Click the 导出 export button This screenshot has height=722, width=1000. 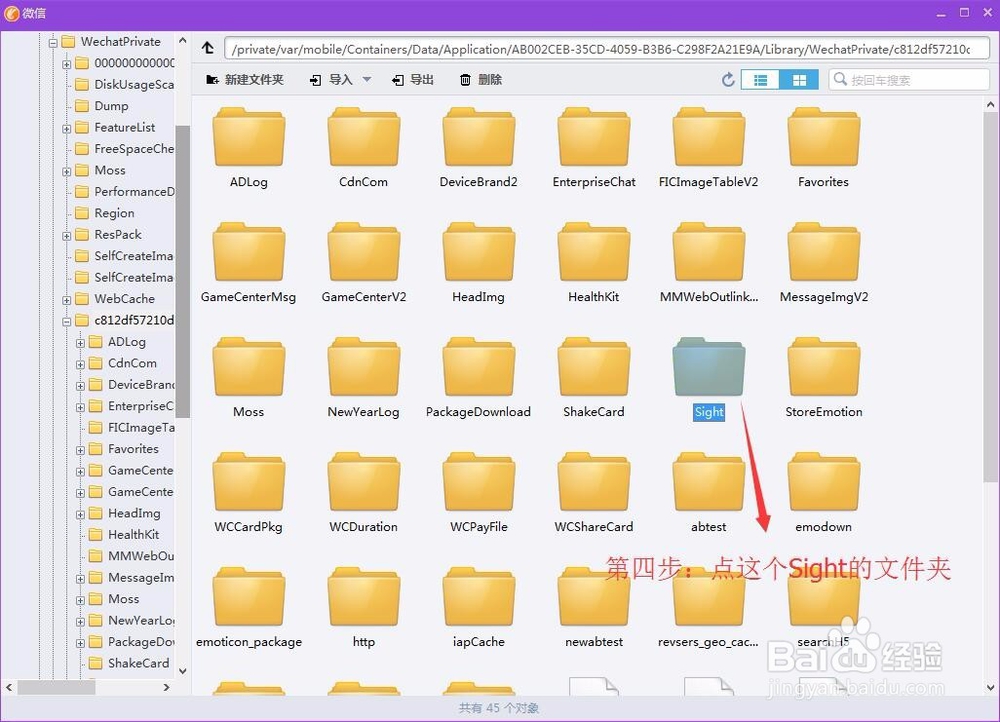(413, 80)
